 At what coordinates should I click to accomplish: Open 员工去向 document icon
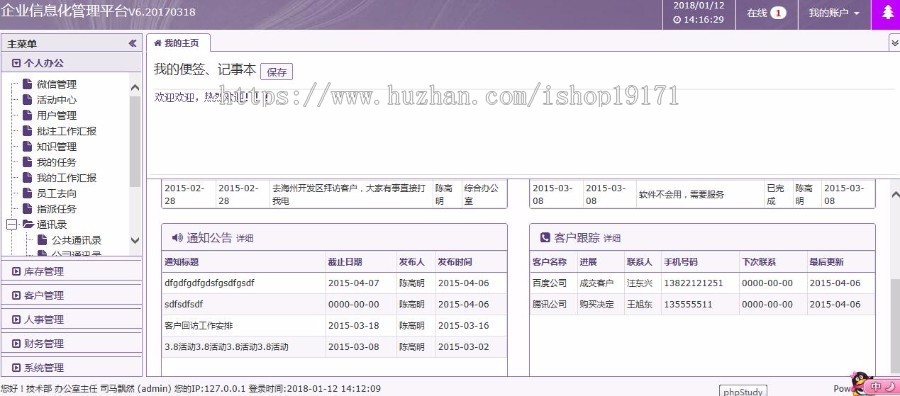coord(27,193)
